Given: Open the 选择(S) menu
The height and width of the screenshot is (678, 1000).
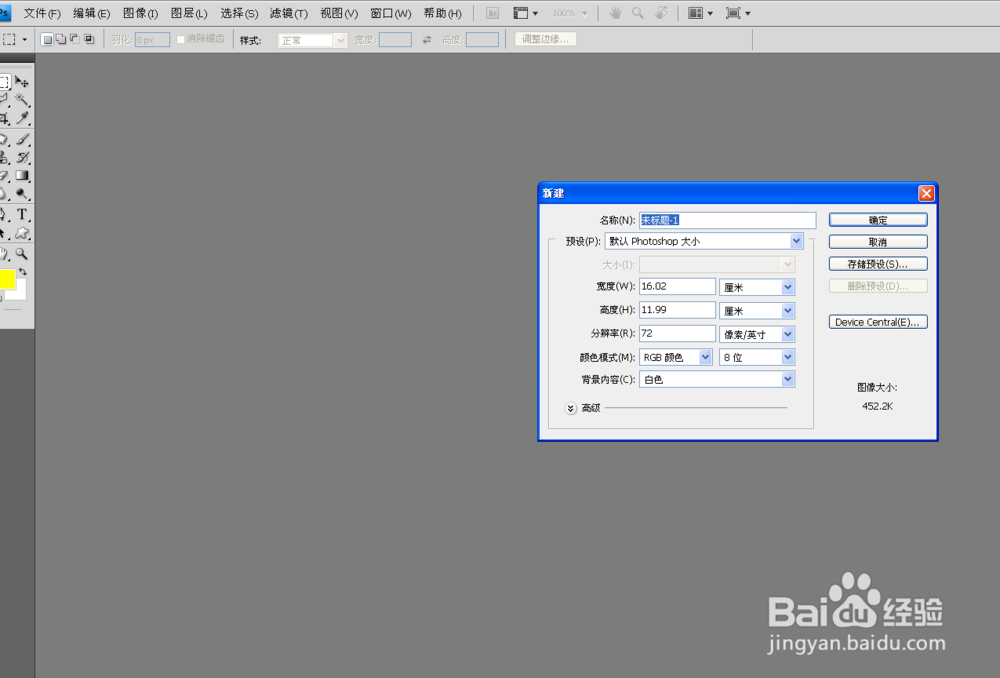Looking at the screenshot, I should point(239,13).
